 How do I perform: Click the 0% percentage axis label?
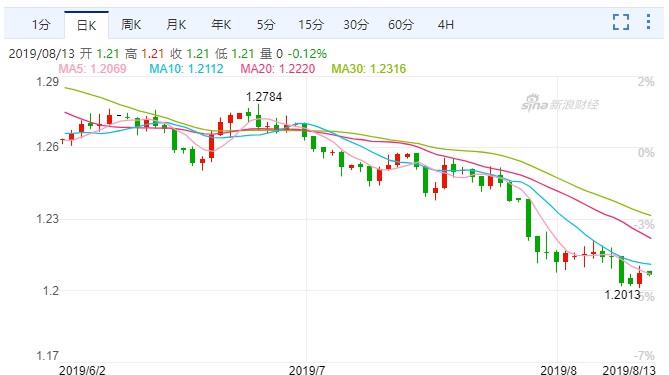point(646,153)
